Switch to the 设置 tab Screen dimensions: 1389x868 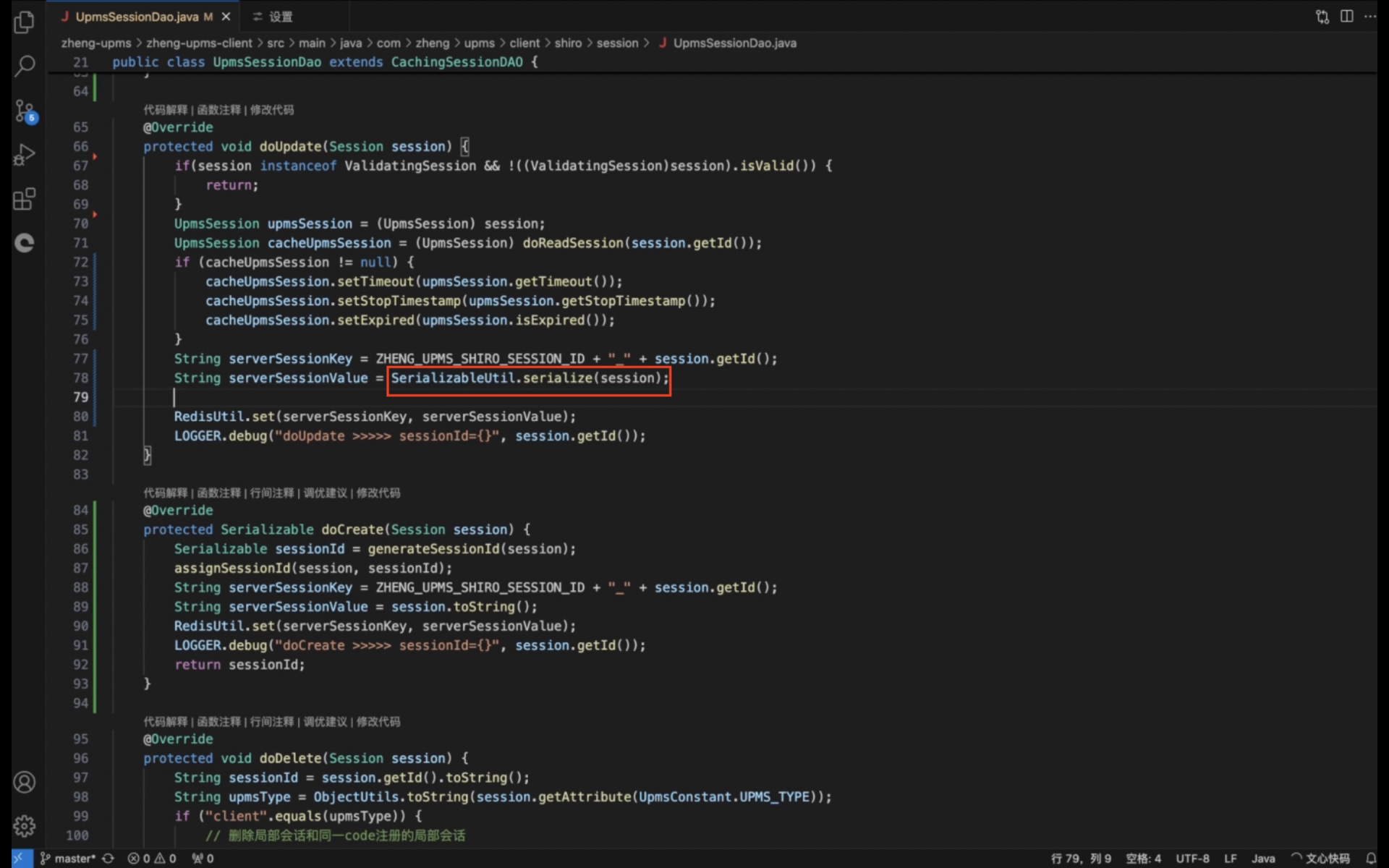[x=273, y=17]
